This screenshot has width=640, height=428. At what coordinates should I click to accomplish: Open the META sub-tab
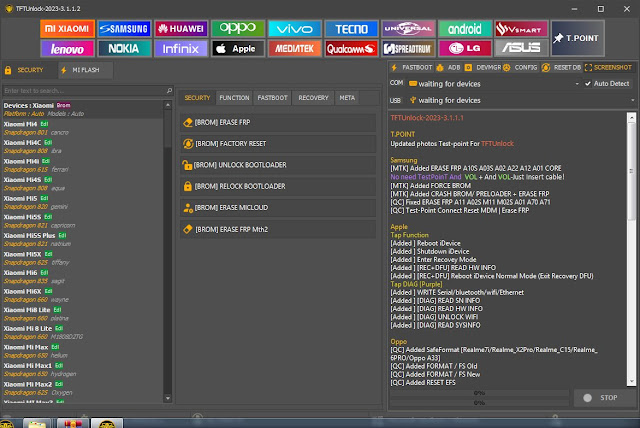point(347,98)
